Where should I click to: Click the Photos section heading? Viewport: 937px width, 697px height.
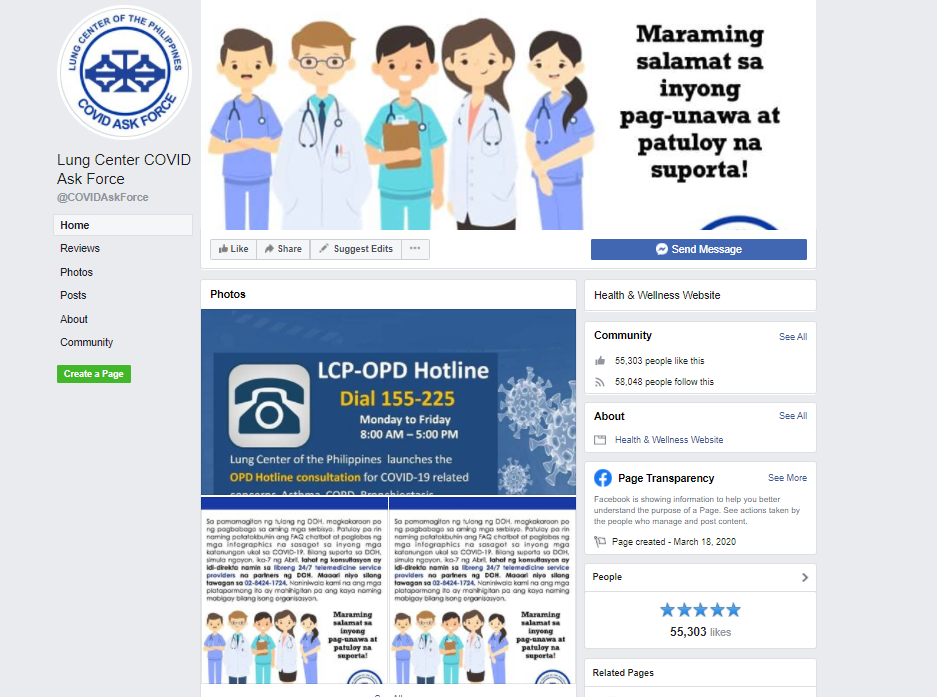coord(228,294)
